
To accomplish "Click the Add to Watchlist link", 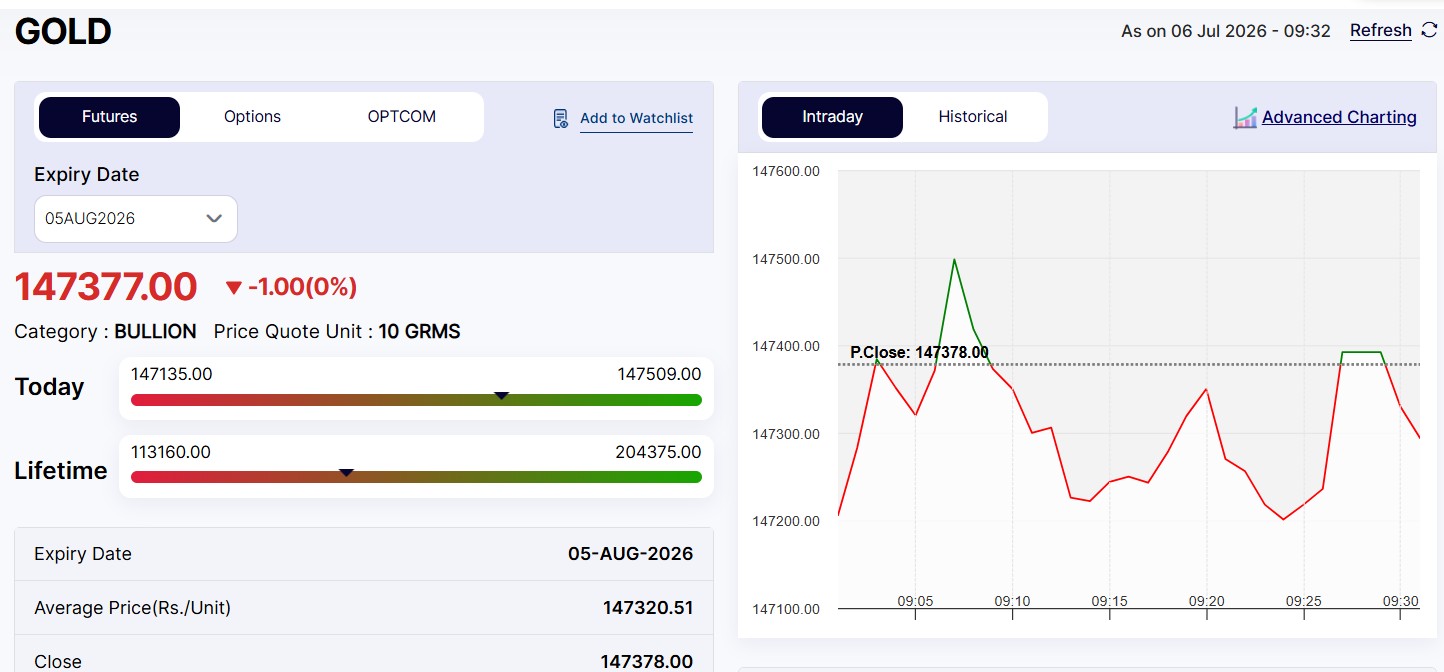I will [x=636, y=118].
